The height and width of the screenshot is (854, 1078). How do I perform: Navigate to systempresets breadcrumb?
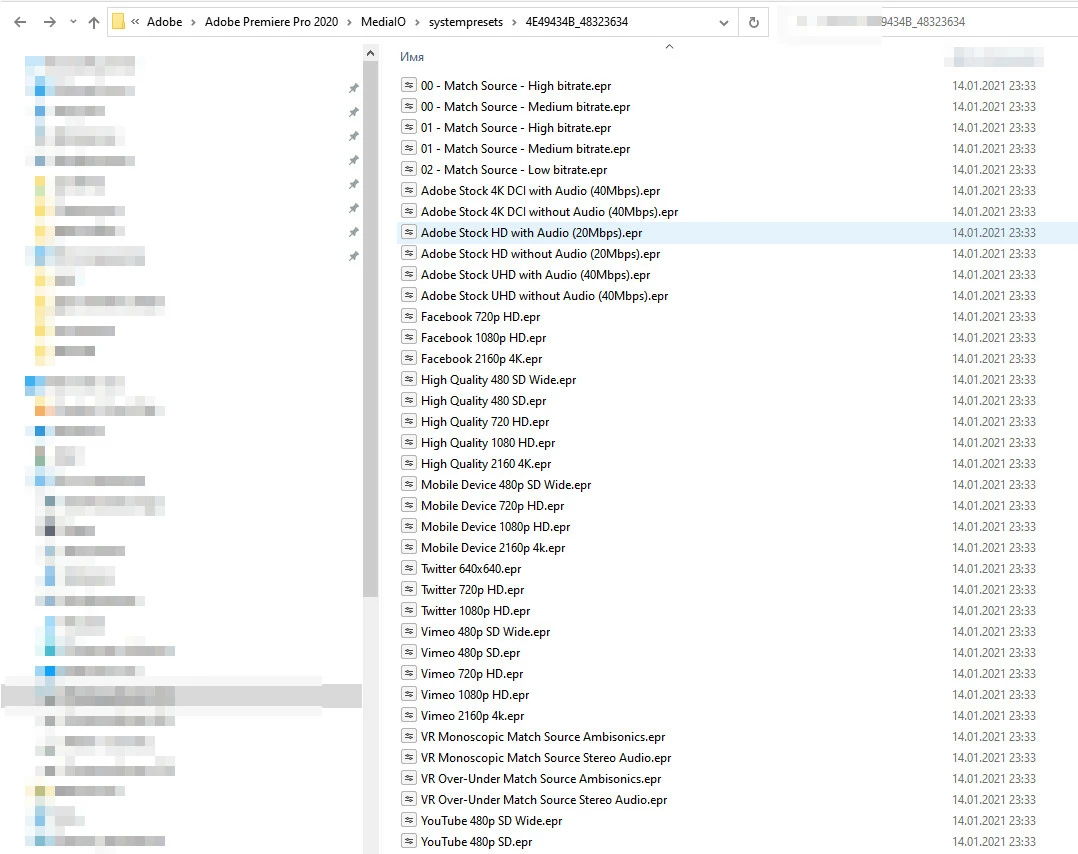point(465,22)
